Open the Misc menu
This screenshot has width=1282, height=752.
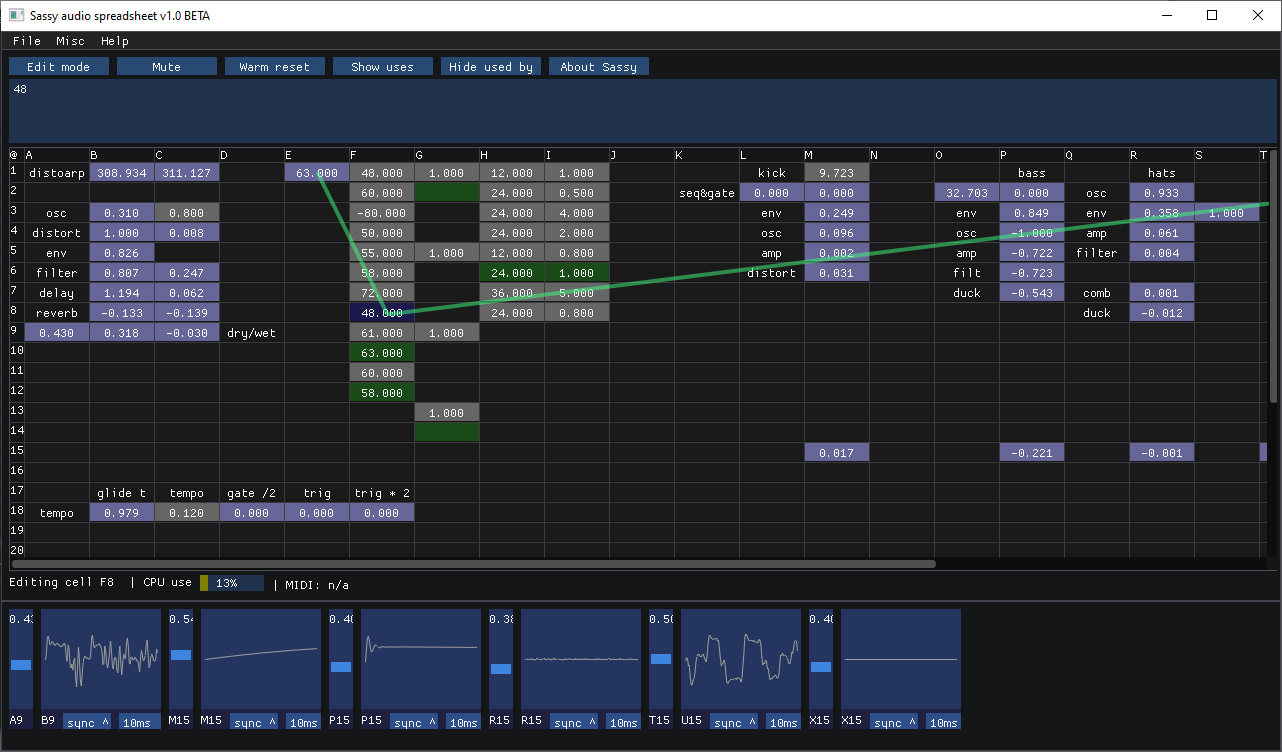coord(70,41)
